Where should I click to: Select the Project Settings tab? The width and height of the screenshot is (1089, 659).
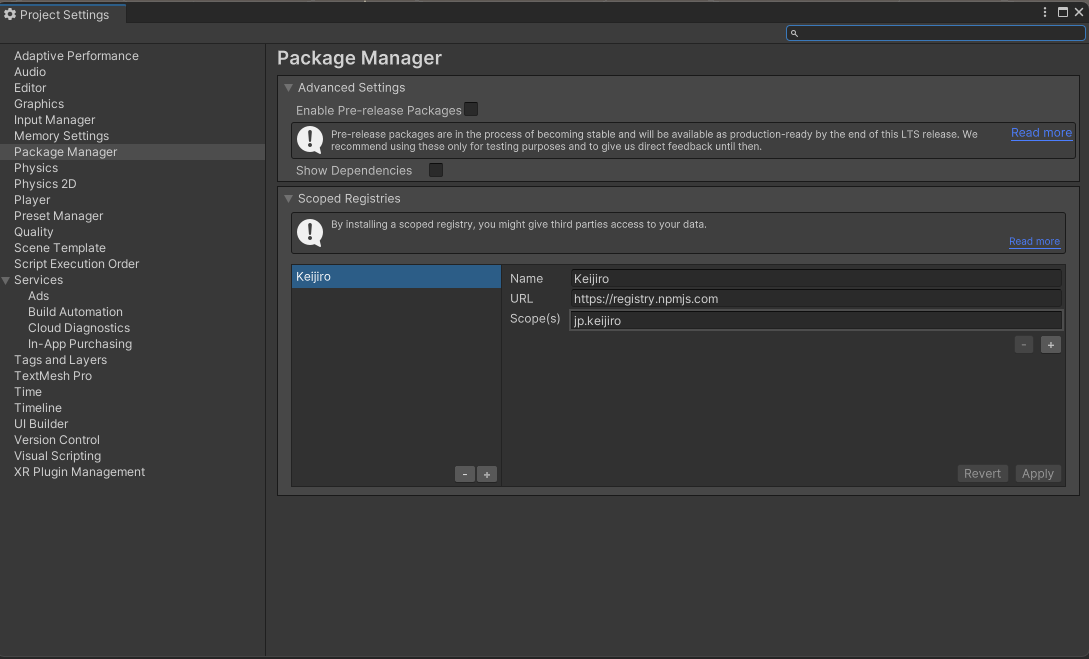(63, 14)
